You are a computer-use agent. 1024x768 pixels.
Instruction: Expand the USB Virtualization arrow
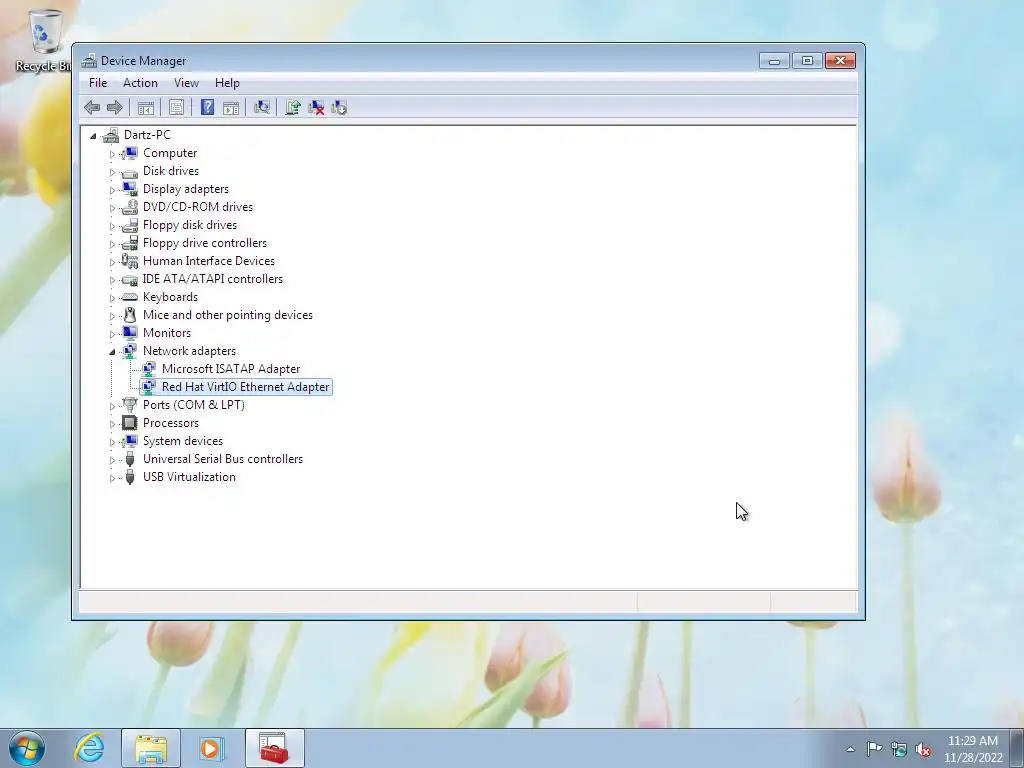[x=112, y=478]
